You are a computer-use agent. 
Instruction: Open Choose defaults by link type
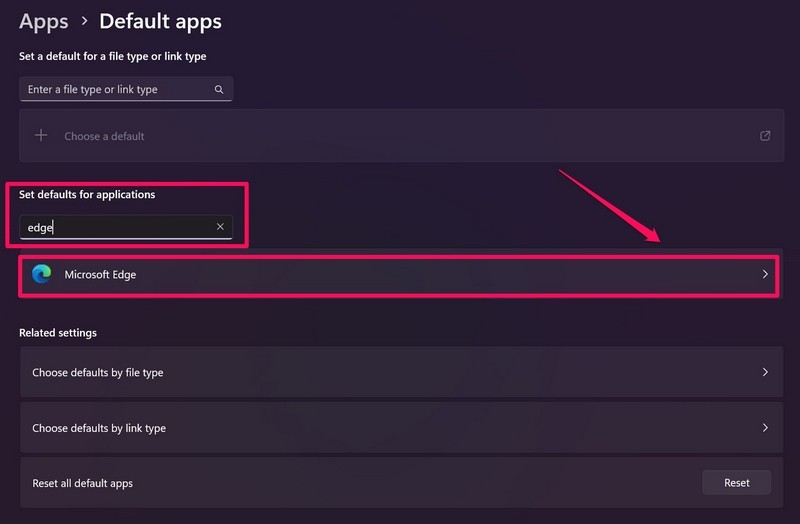[99, 428]
